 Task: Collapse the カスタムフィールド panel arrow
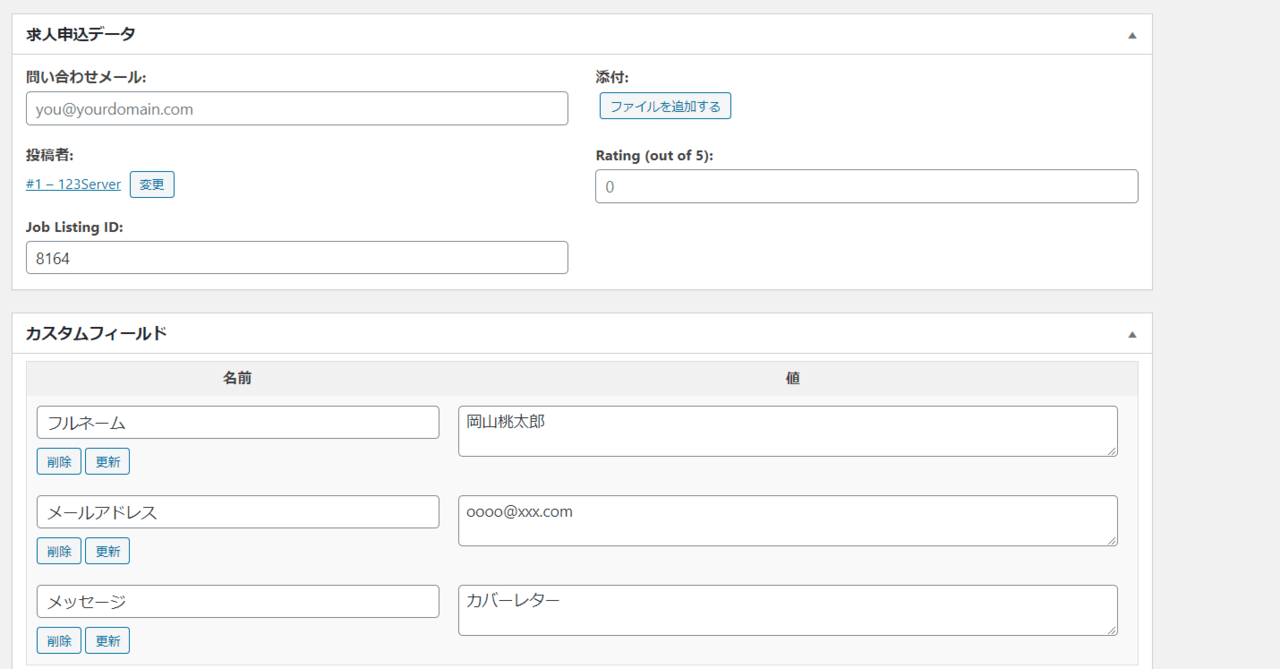(1132, 334)
